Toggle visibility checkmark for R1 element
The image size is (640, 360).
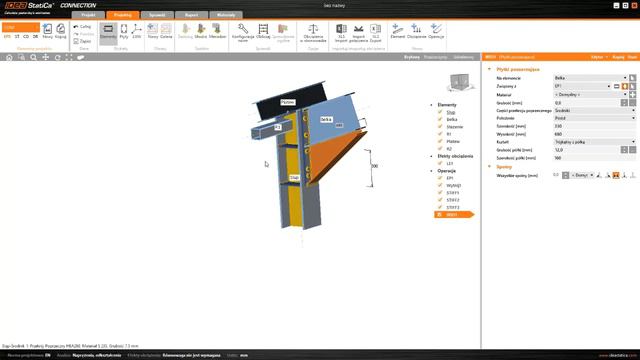tap(440, 134)
